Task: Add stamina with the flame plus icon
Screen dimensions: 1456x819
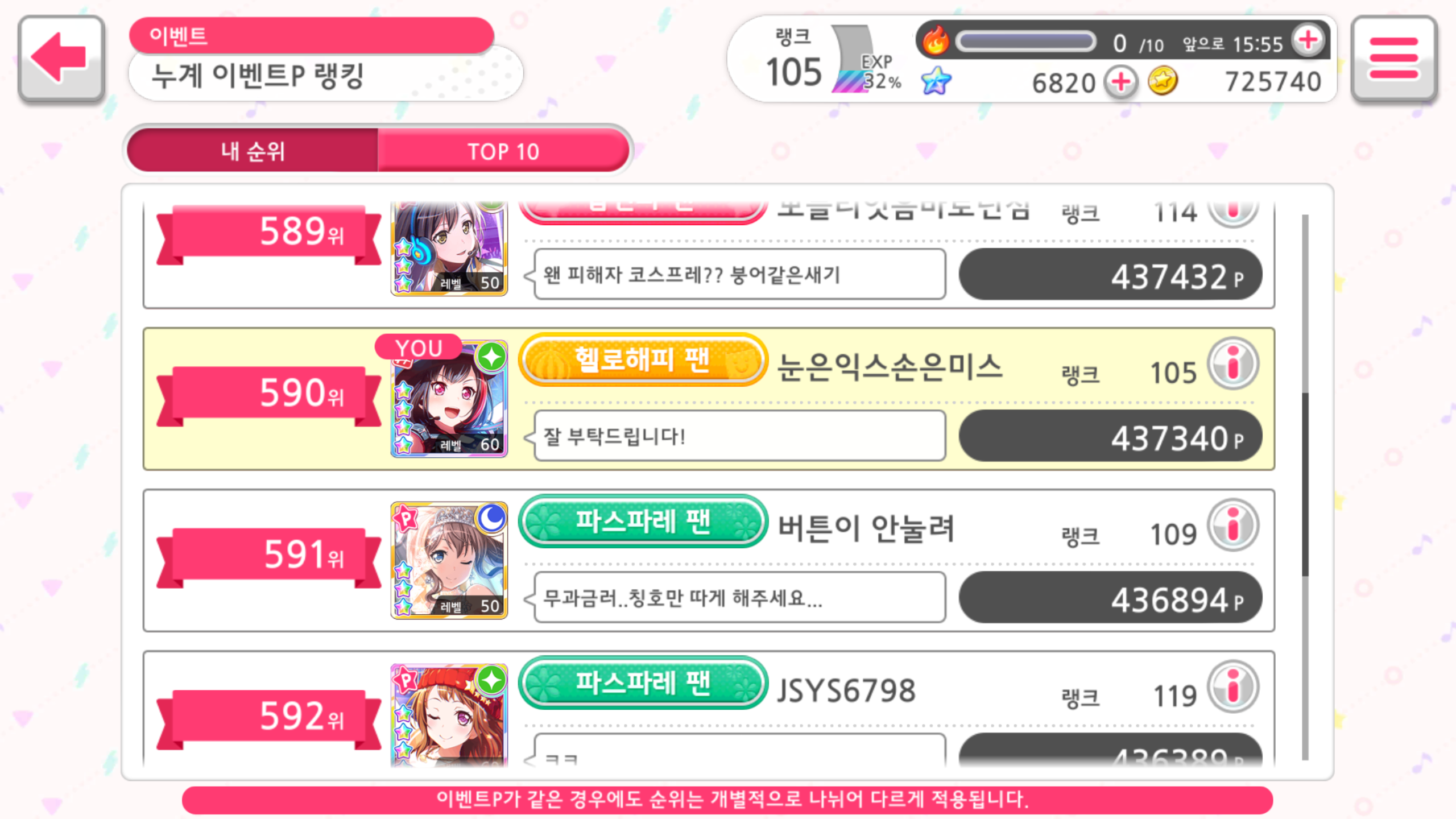Action: (x=1308, y=40)
